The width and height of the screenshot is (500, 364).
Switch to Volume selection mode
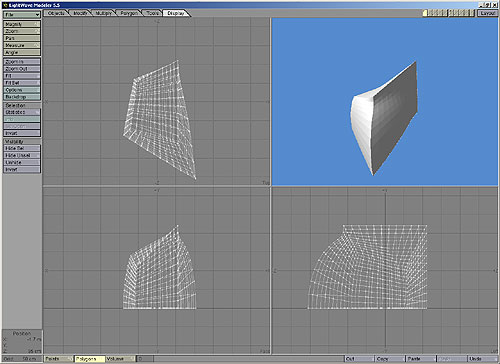click(x=120, y=359)
